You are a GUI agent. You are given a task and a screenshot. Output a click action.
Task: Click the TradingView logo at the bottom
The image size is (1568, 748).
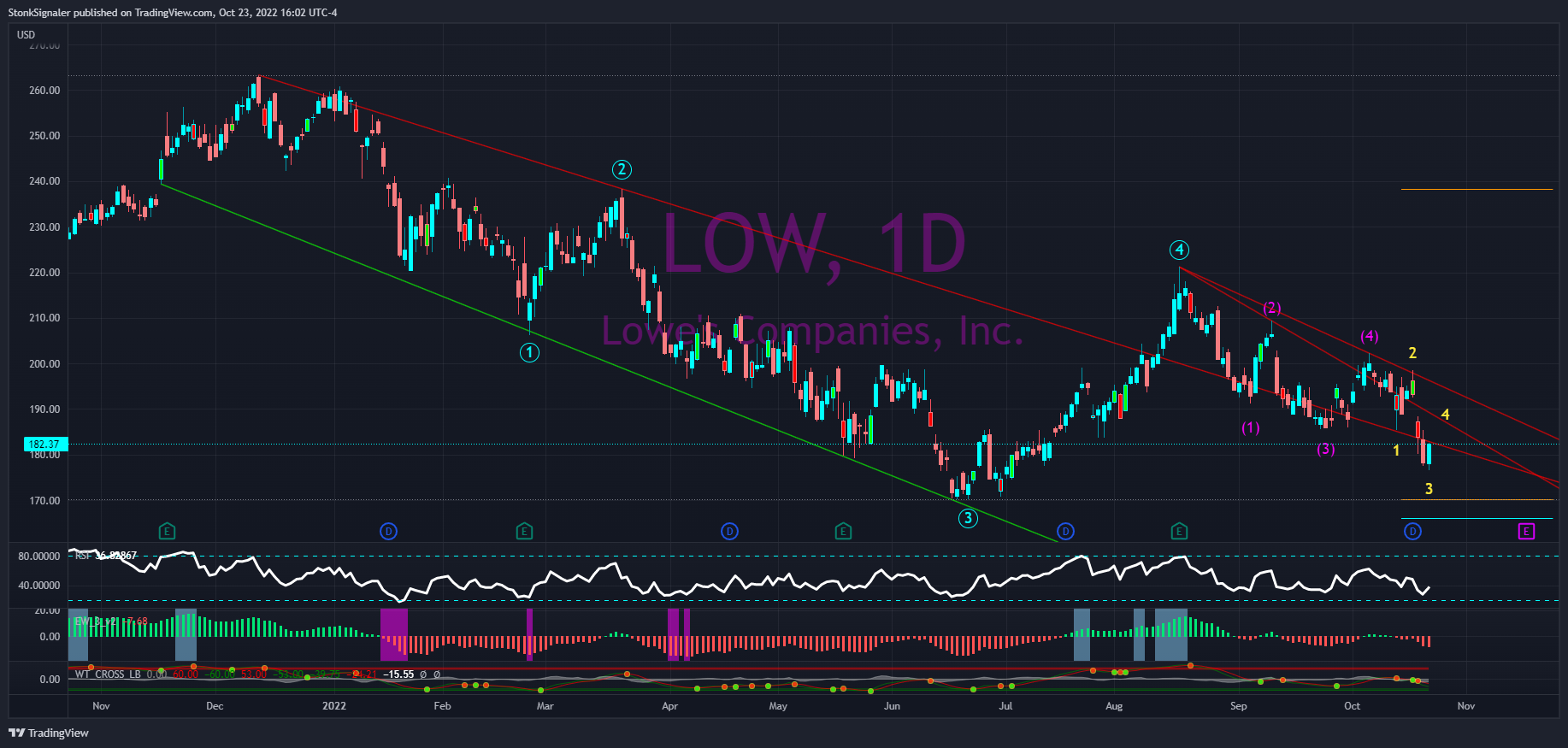(49, 733)
